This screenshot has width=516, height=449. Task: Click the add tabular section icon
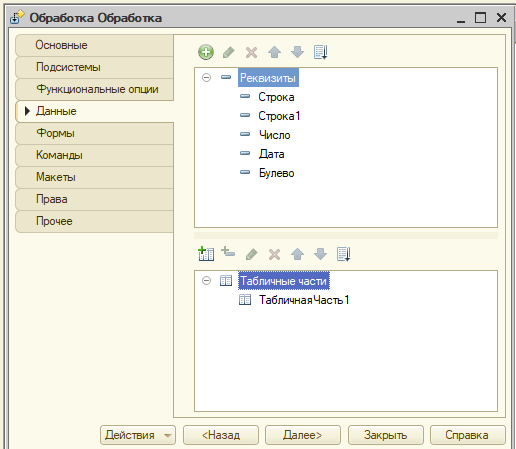[x=206, y=254]
